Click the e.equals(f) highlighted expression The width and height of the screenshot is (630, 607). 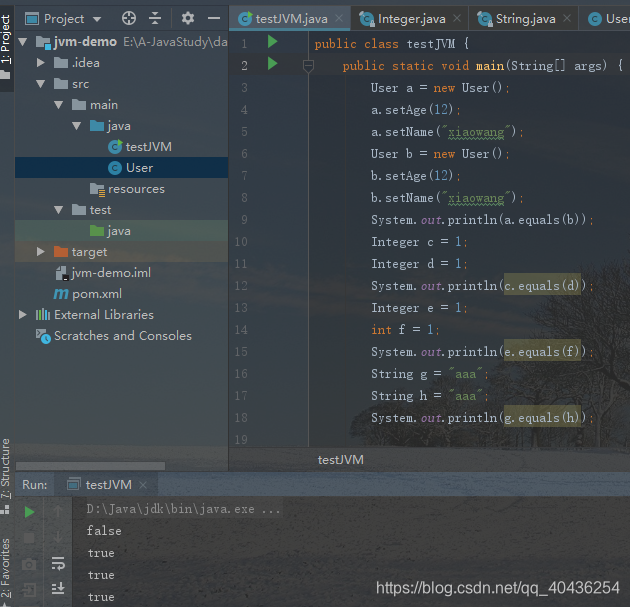[x=542, y=352]
